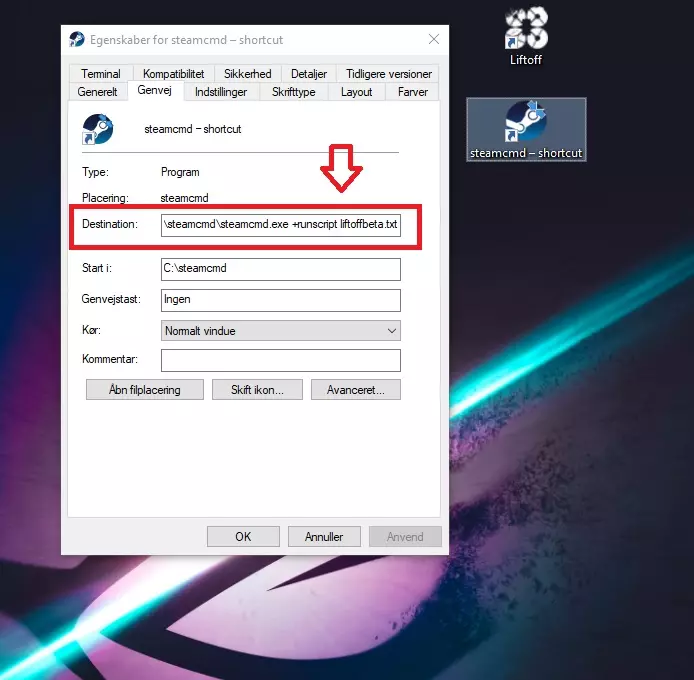Open the Liftoff desktop shortcut icon
The width and height of the screenshot is (694, 680).
[526, 35]
